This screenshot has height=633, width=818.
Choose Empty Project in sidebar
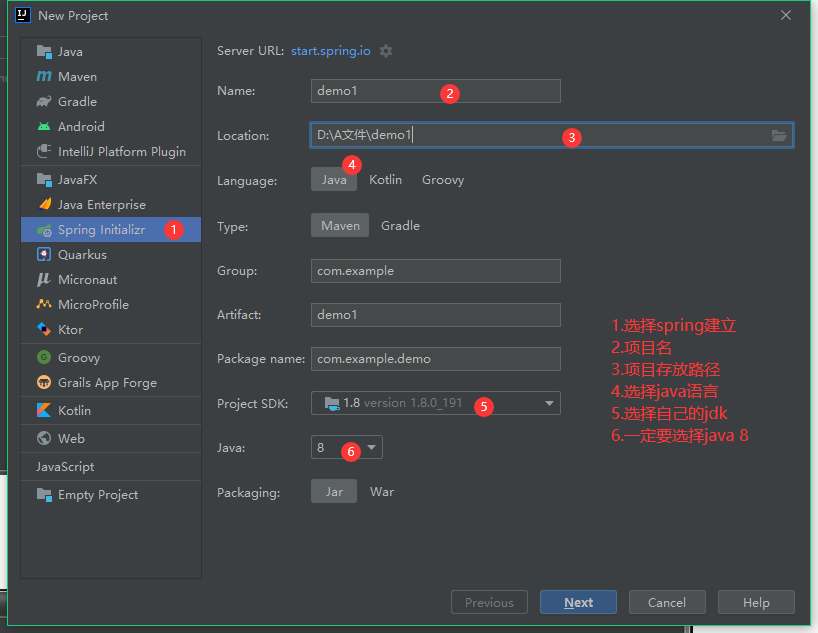point(98,495)
